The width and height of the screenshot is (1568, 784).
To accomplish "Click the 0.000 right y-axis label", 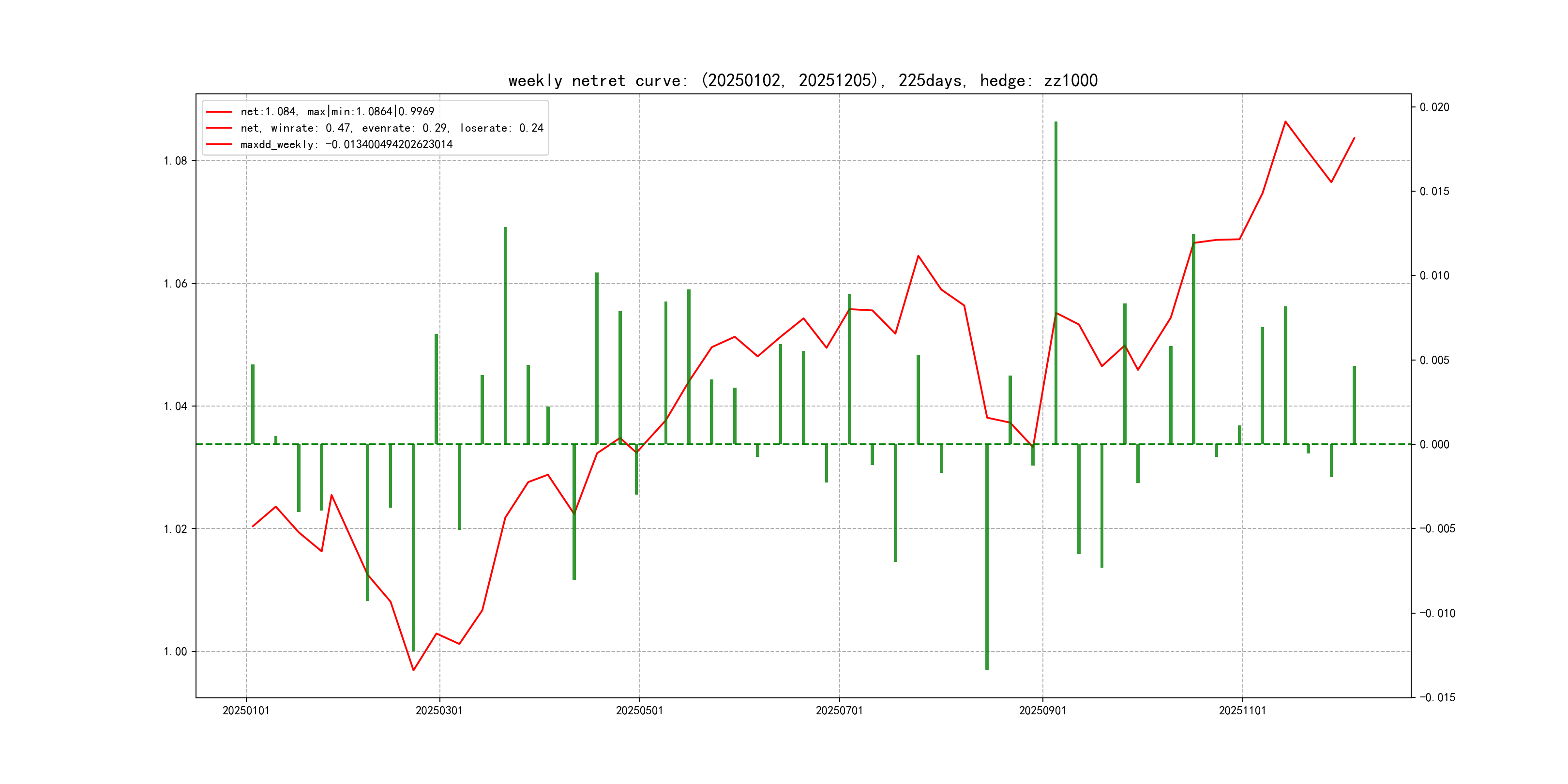I will coord(1434,444).
